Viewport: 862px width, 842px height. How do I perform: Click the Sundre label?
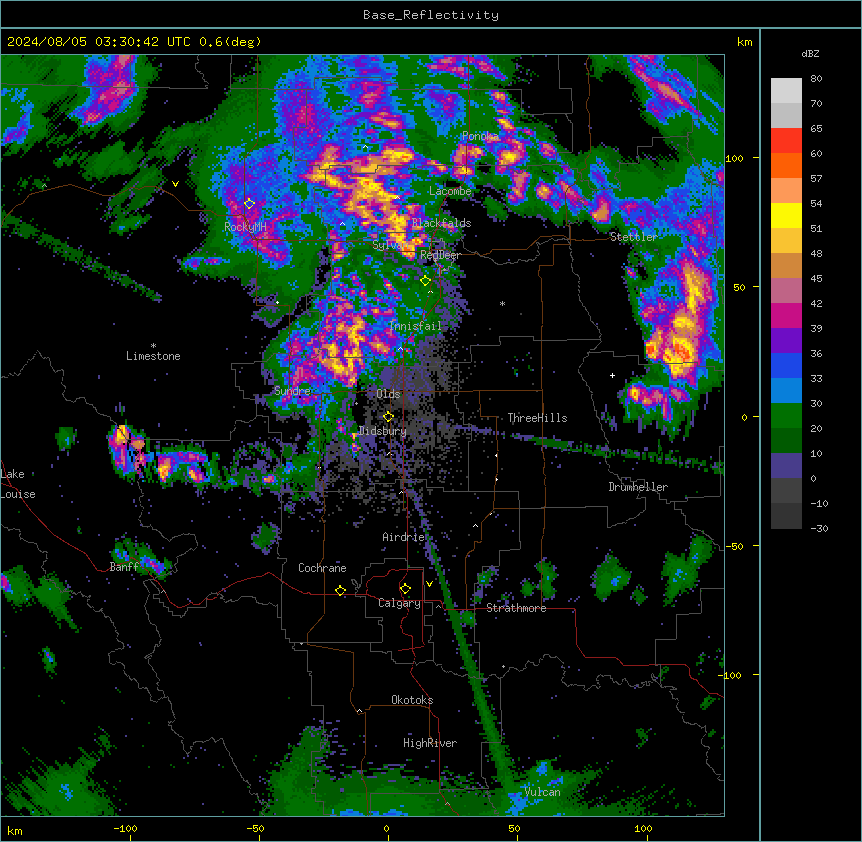point(292,391)
